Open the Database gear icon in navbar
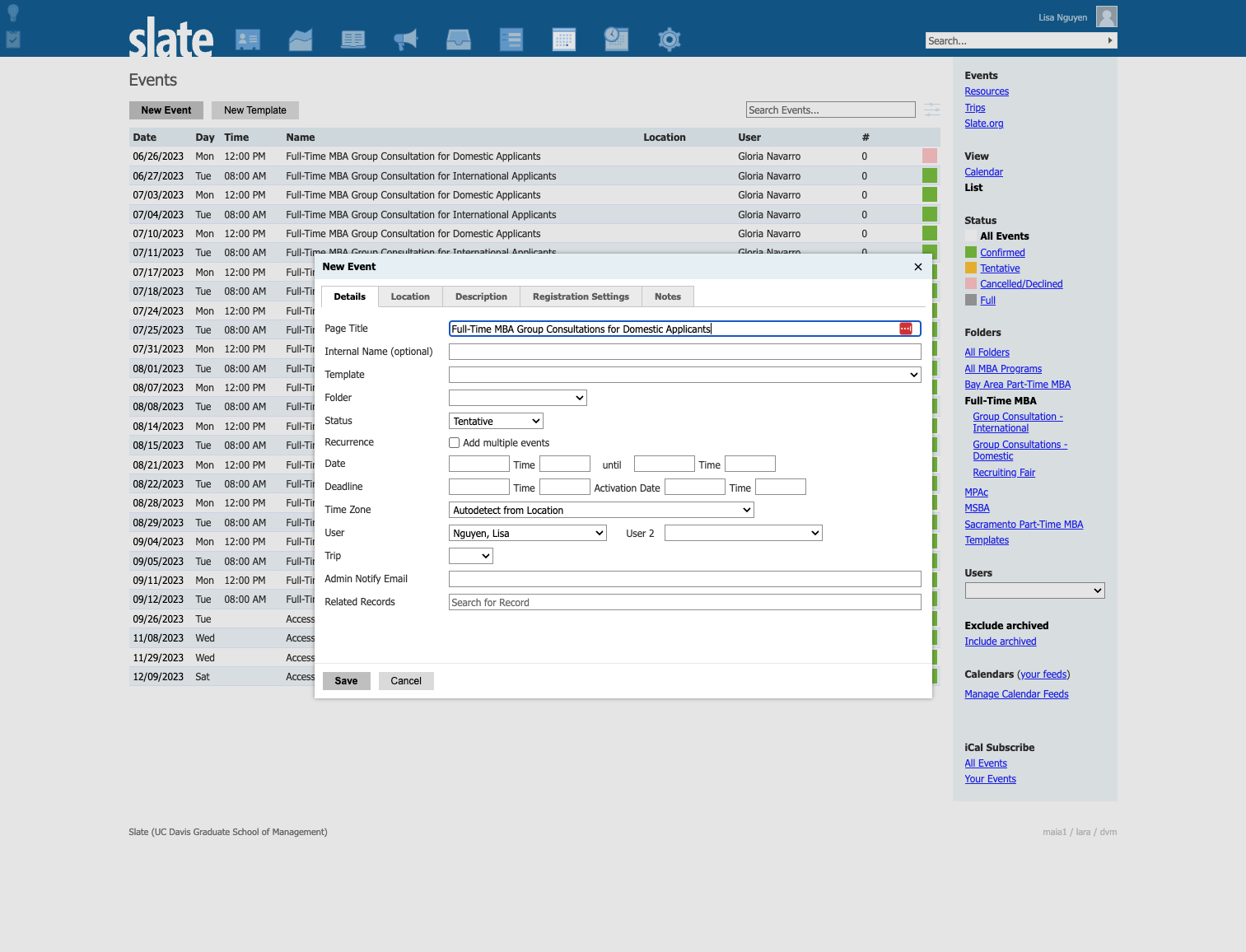1246x952 pixels. tap(670, 40)
